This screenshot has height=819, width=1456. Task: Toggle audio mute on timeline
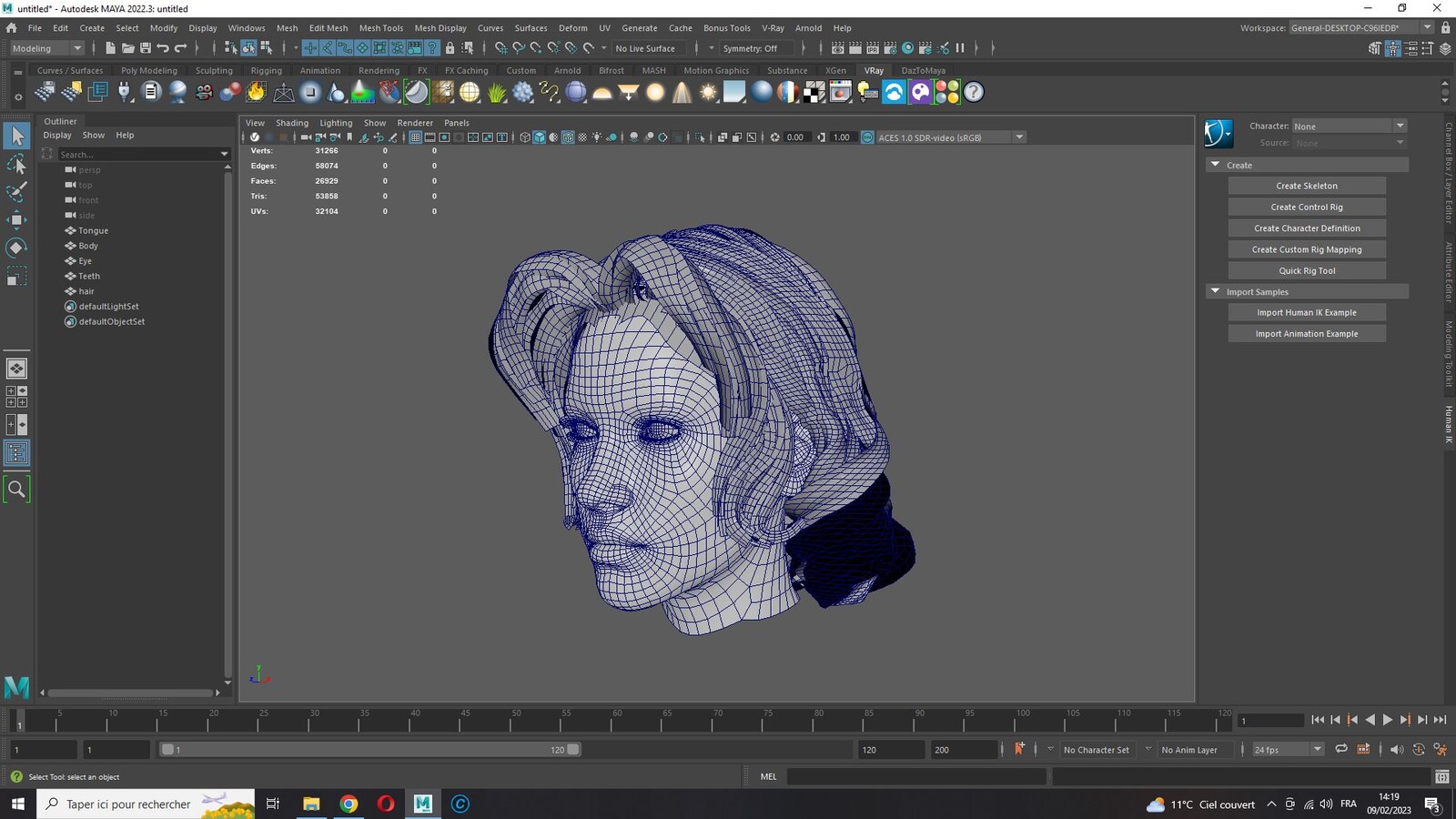point(1396,749)
